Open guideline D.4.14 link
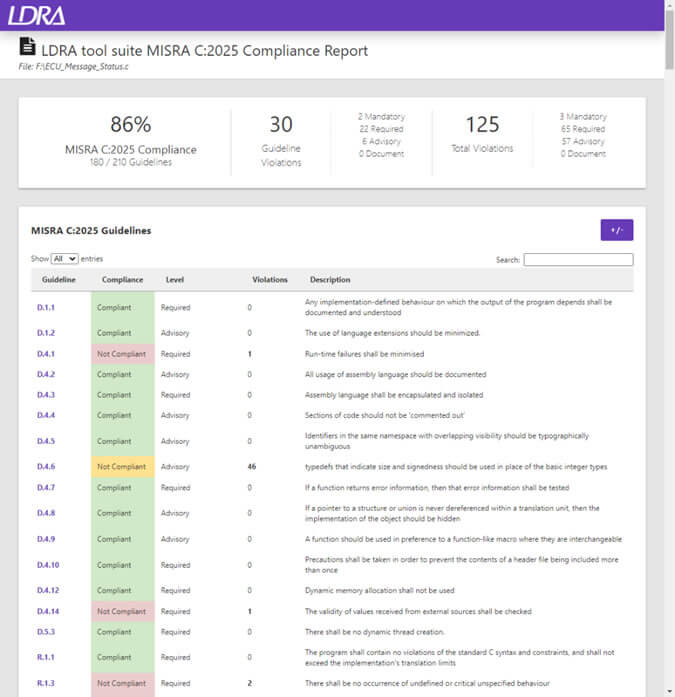This screenshot has width=675, height=697. tap(48, 611)
